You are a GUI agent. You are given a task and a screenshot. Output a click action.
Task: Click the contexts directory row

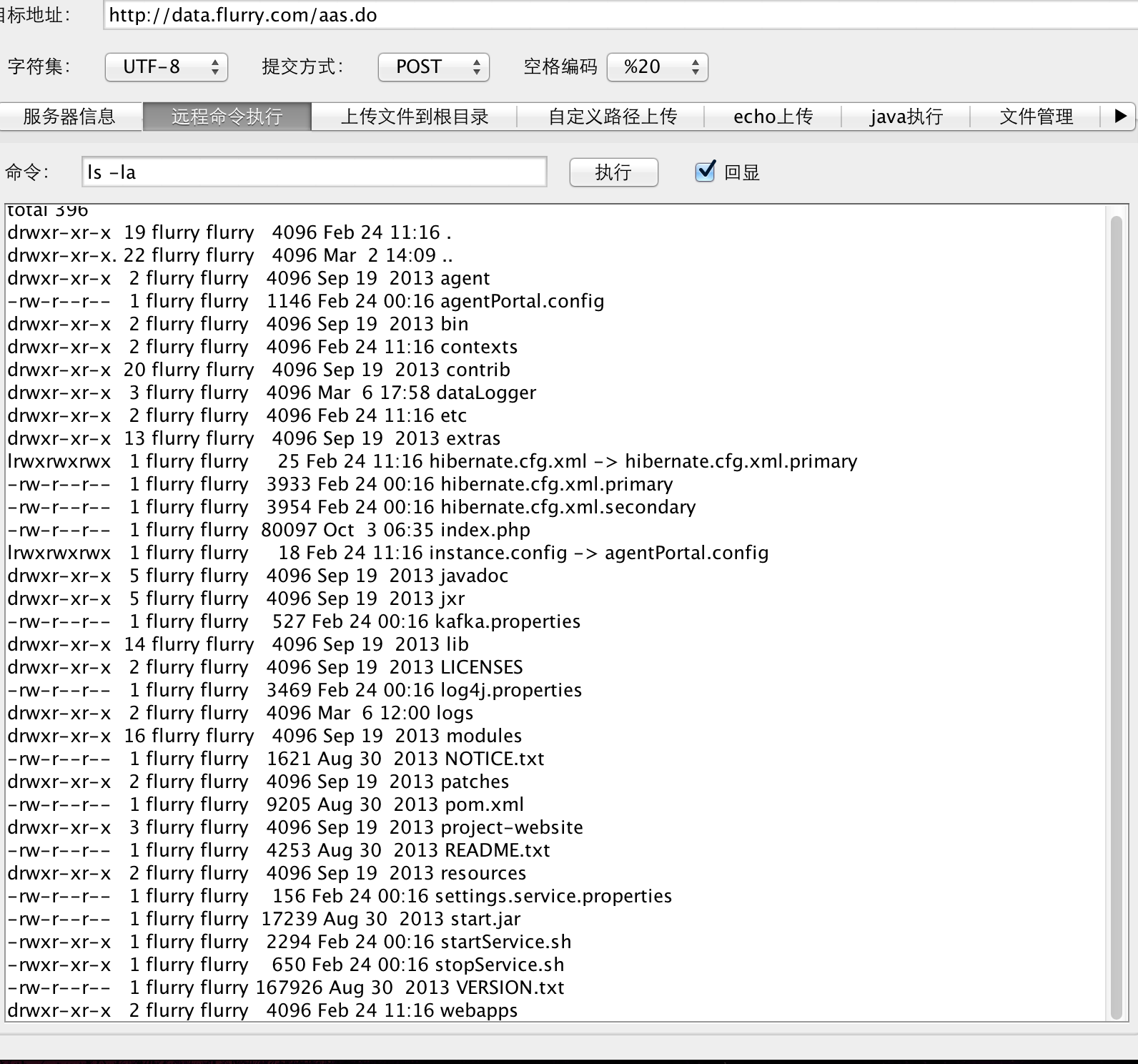point(262,347)
